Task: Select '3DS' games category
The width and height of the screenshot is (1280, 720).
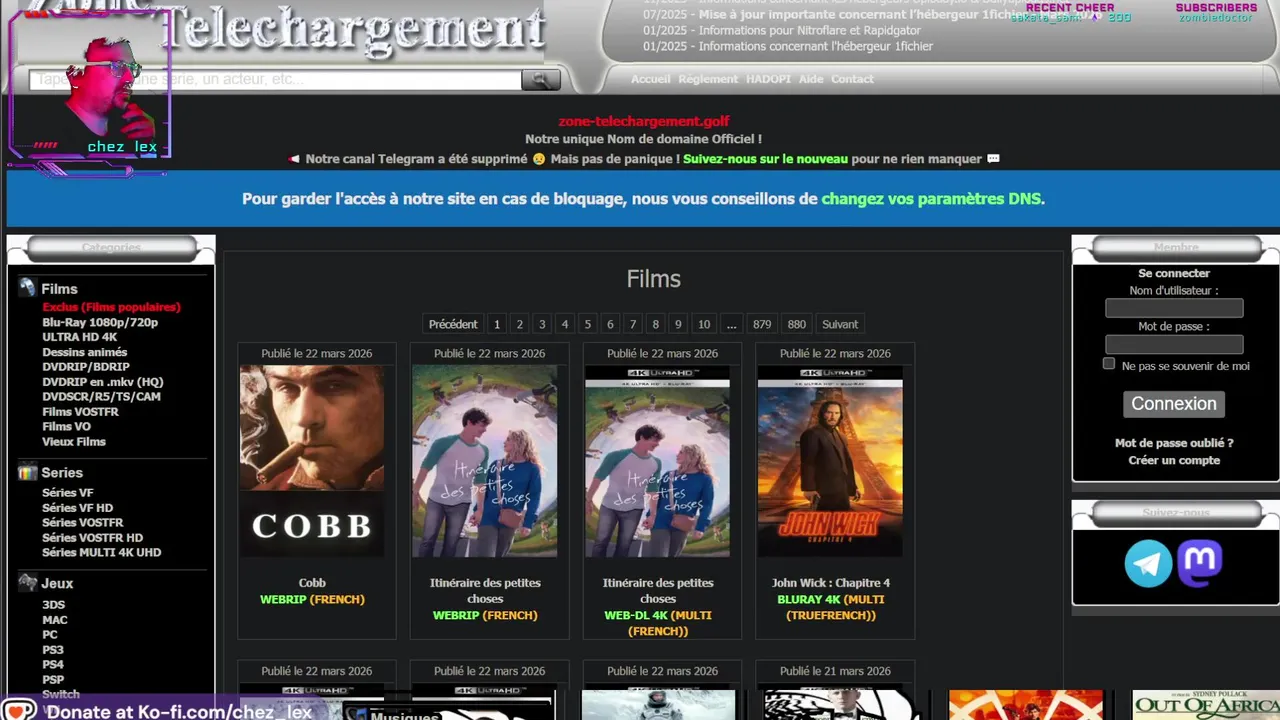Action: pyautogui.click(x=53, y=605)
